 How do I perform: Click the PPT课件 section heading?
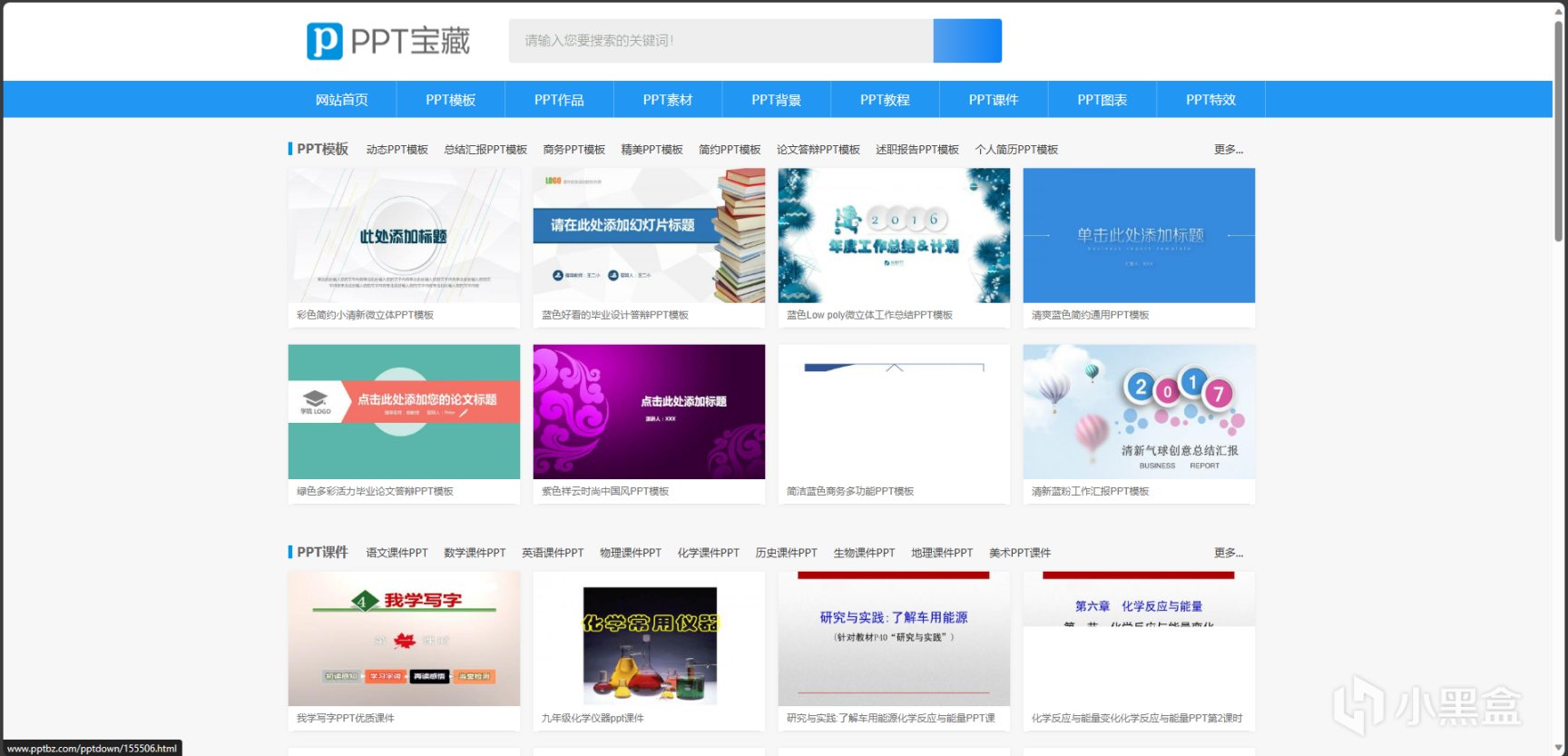coord(323,552)
